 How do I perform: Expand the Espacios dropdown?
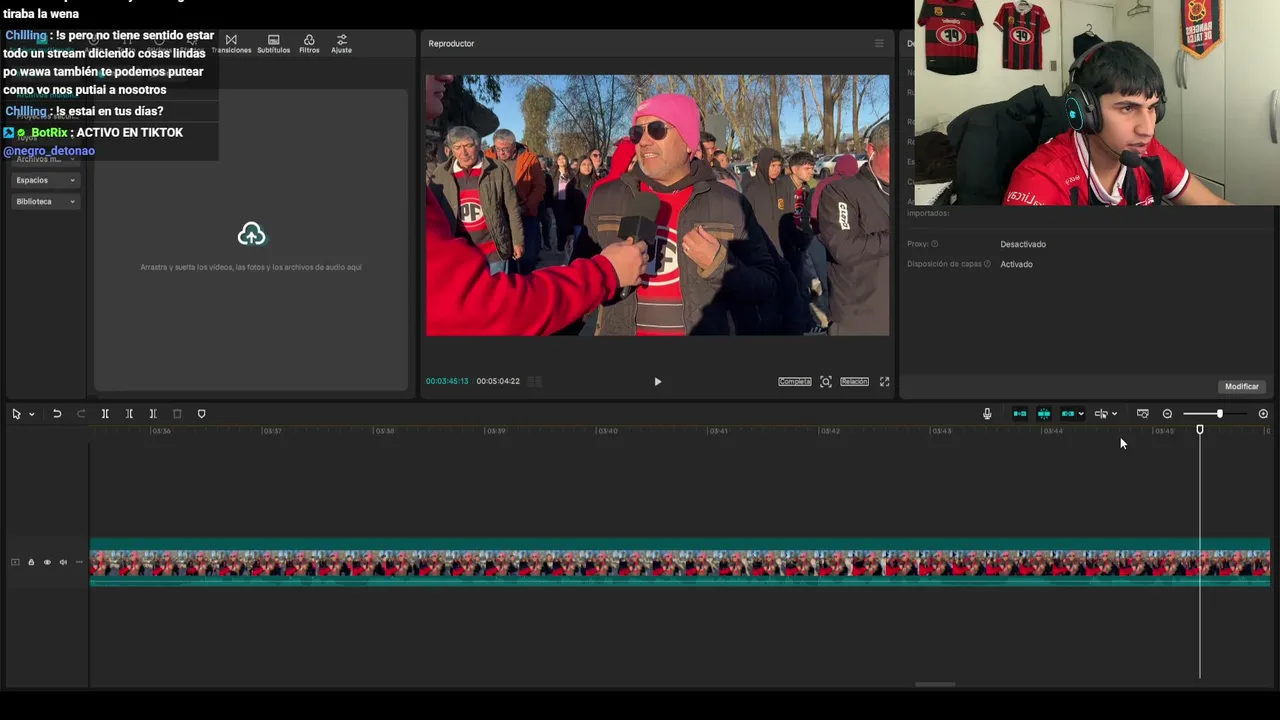(x=45, y=180)
